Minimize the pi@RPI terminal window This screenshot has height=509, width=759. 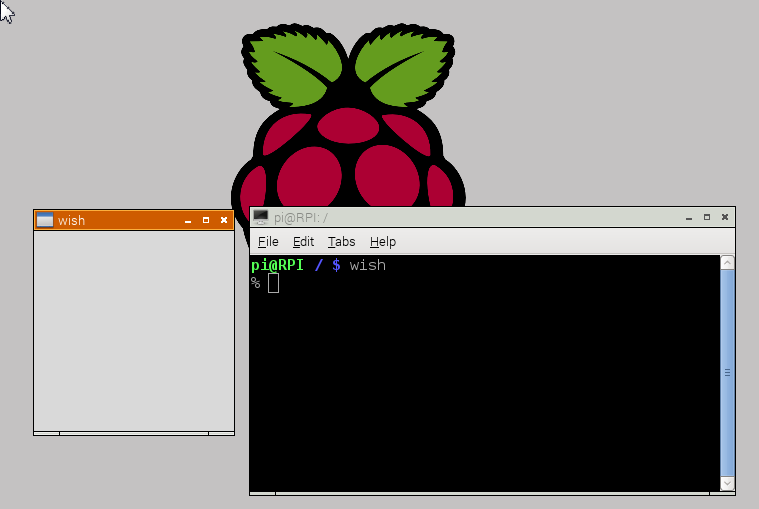click(x=689, y=217)
